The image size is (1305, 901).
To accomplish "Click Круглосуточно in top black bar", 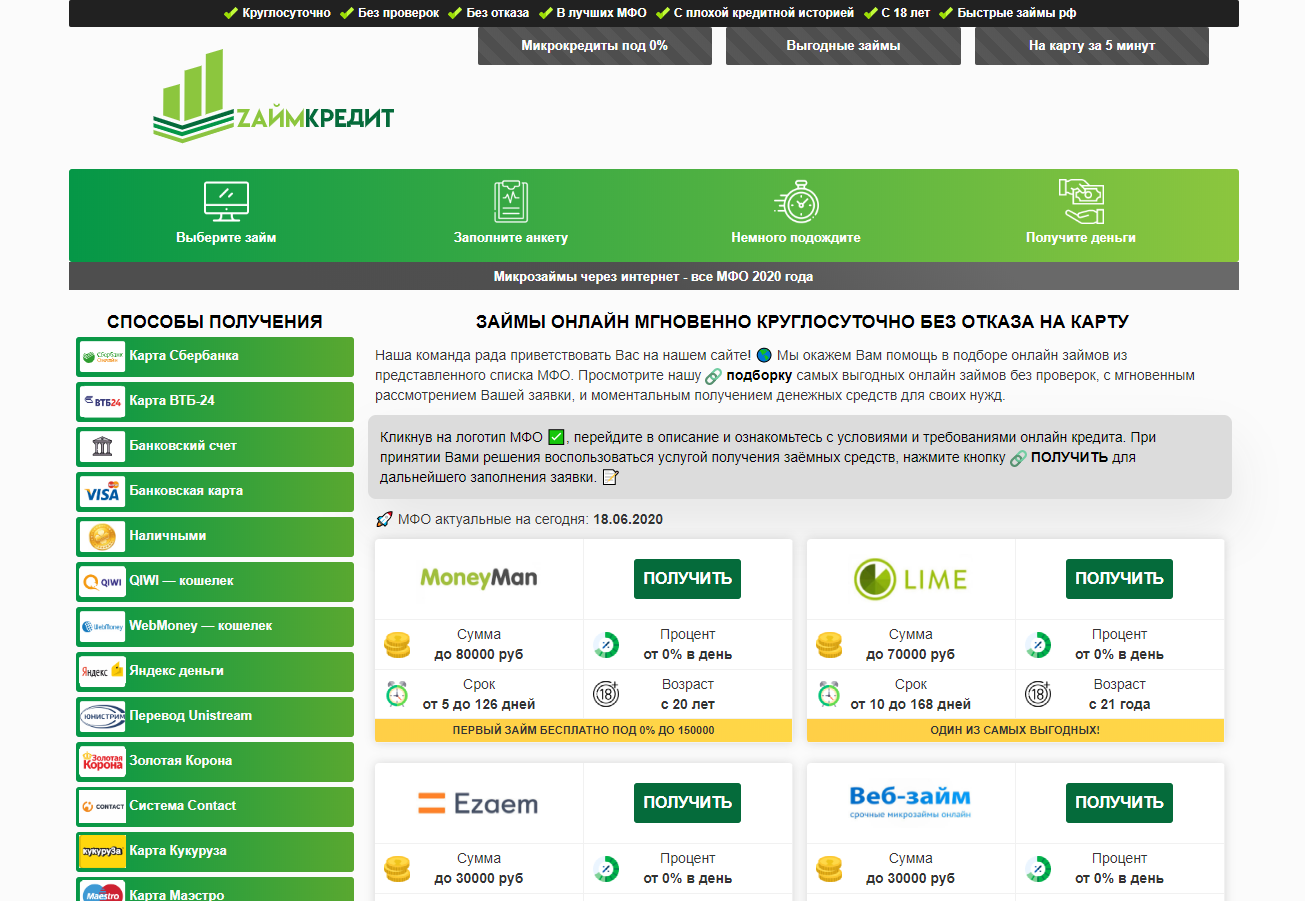I will (286, 14).
